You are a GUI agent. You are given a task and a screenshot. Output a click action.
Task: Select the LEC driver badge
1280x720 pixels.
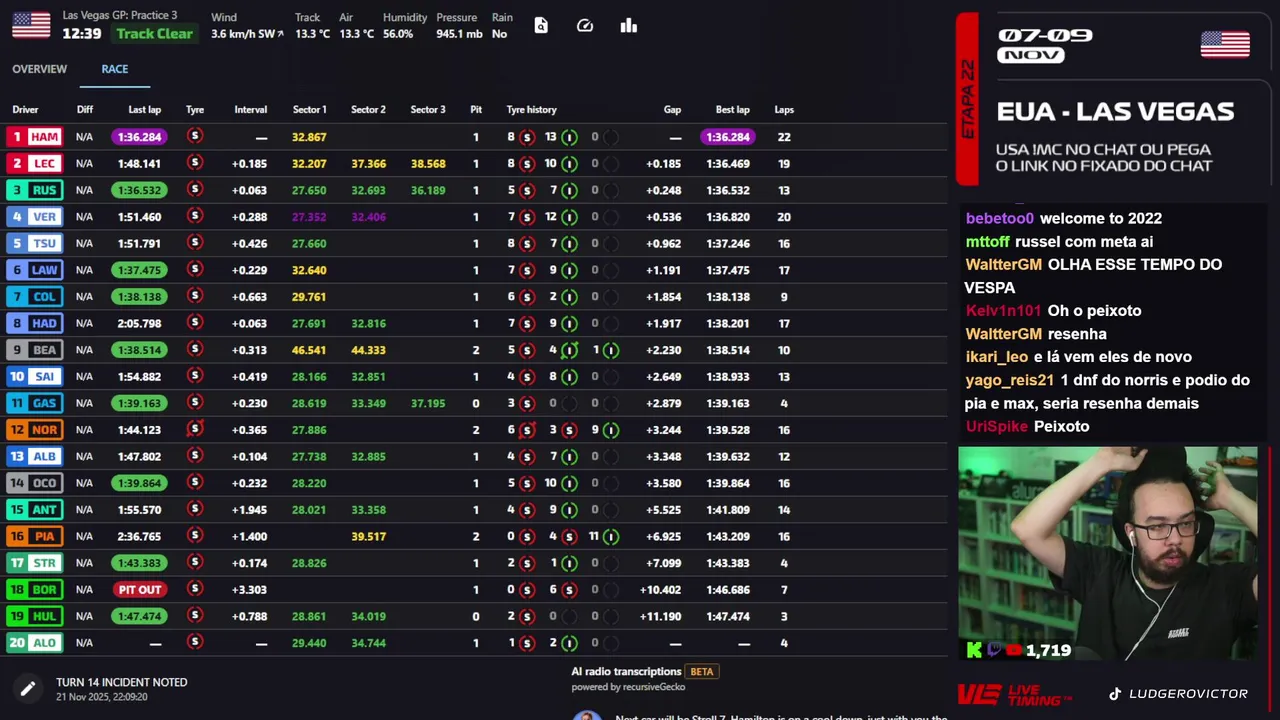[x=35, y=163]
